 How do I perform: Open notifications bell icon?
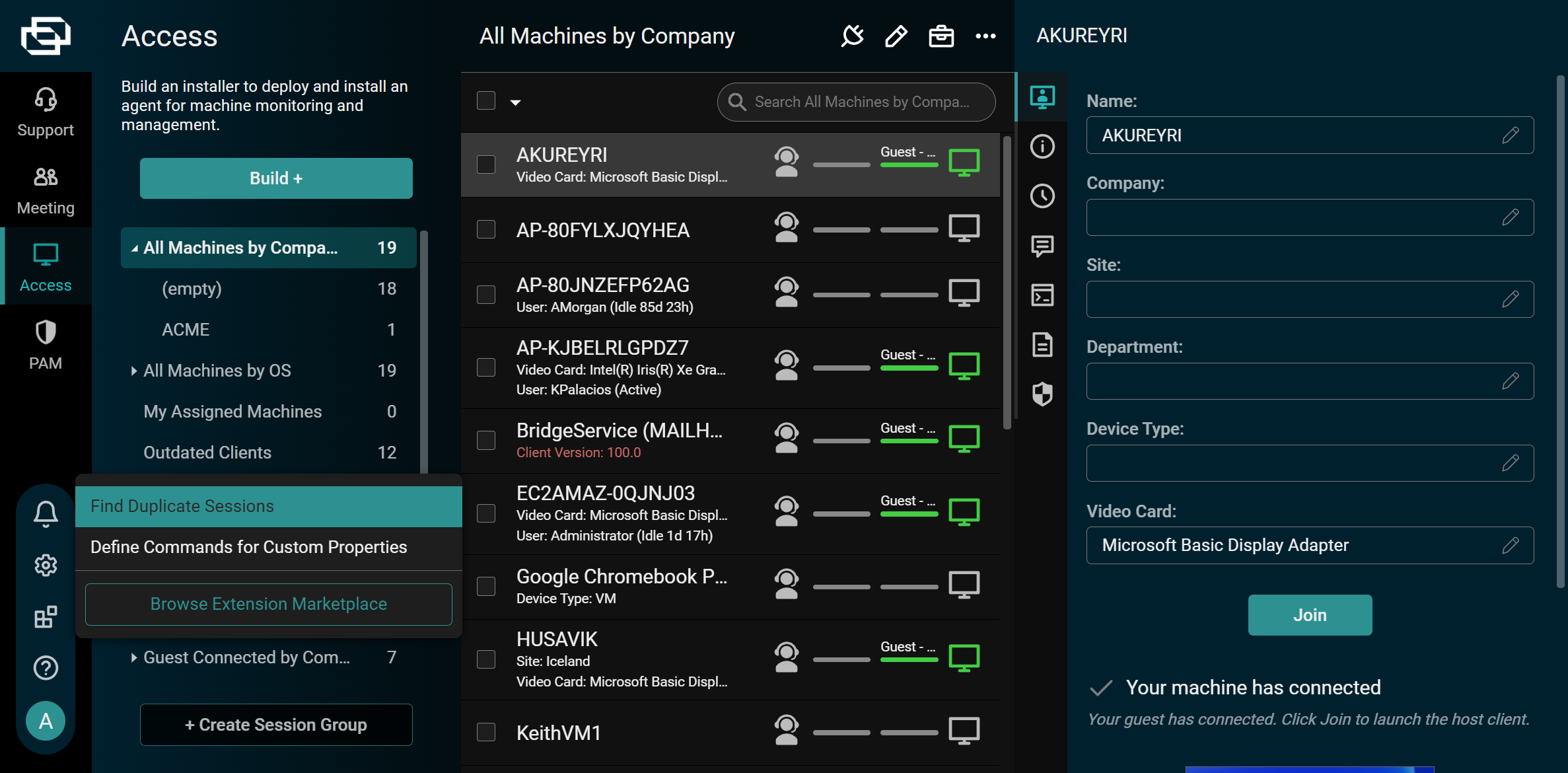(46, 513)
